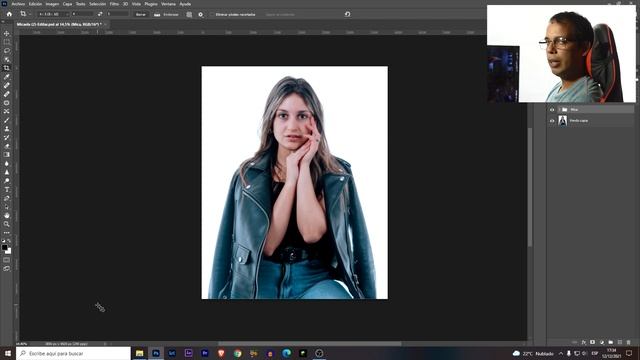640x360 pixels.
Task: Open the Edición menu
Action: tap(35, 4)
